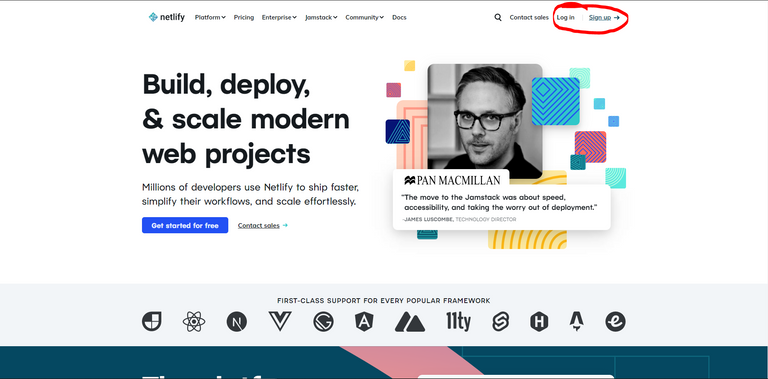Click the Get started for free button
The width and height of the screenshot is (768, 379).
(185, 225)
